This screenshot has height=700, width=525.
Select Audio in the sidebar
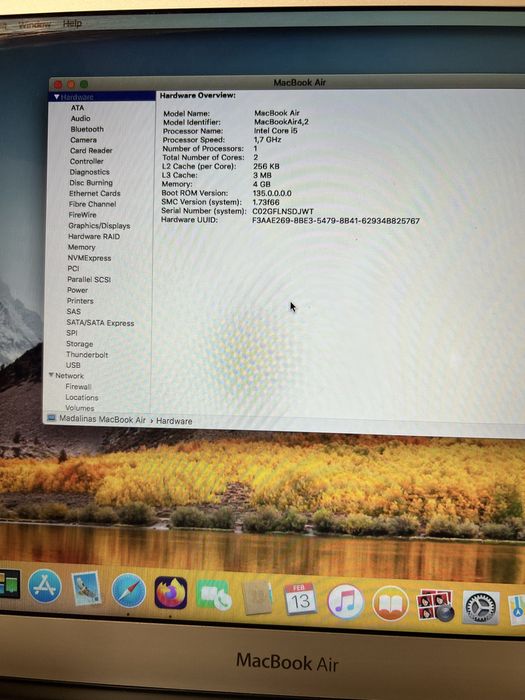(x=80, y=118)
